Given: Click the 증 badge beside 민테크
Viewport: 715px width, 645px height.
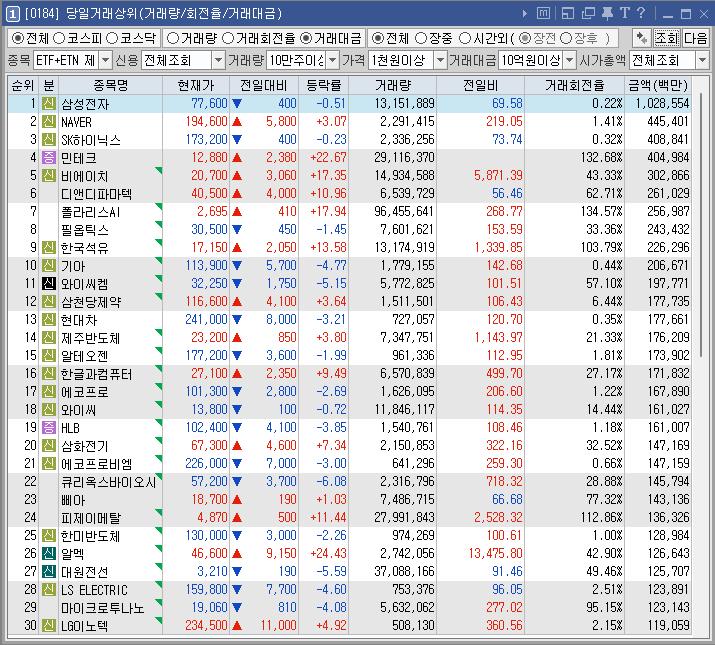Looking at the screenshot, I should click(x=49, y=158).
